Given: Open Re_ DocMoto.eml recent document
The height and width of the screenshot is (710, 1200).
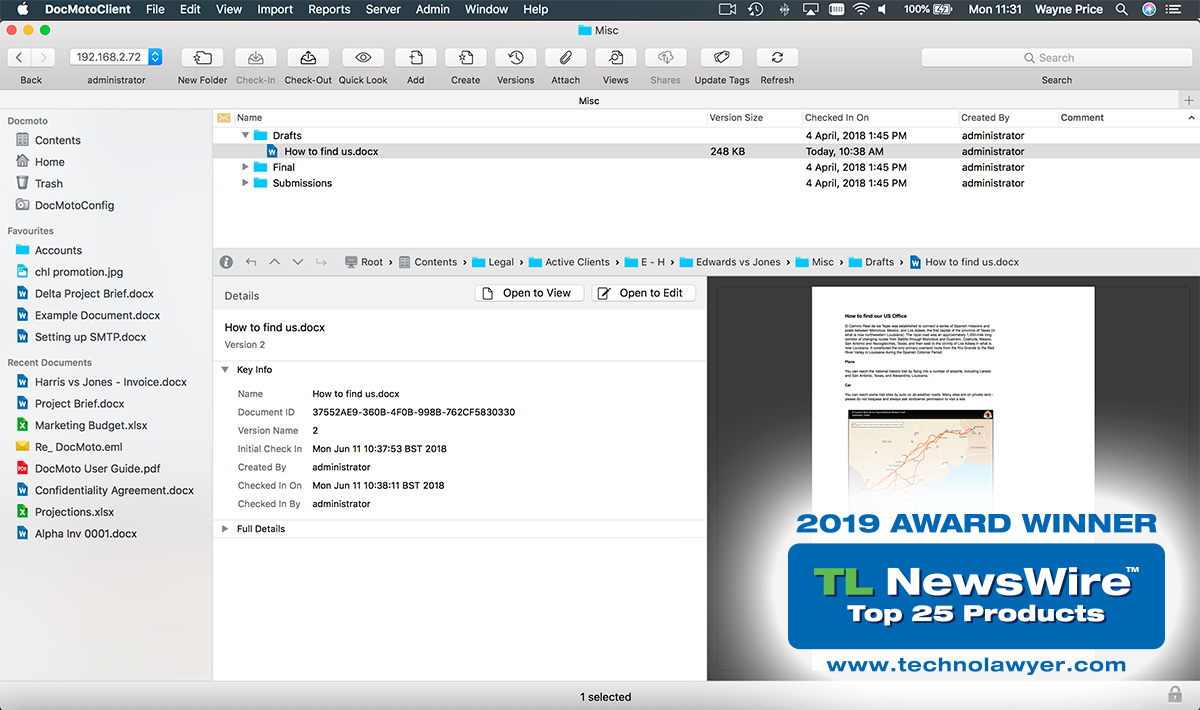Looking at the screenshot, I should point(69,447).
